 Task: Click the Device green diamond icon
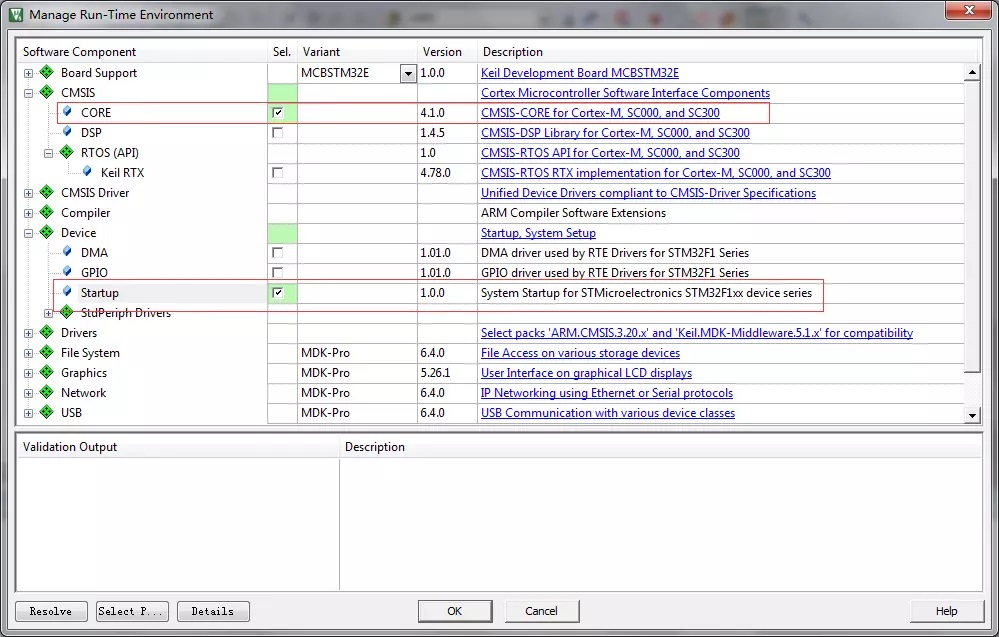coord(47,232)
